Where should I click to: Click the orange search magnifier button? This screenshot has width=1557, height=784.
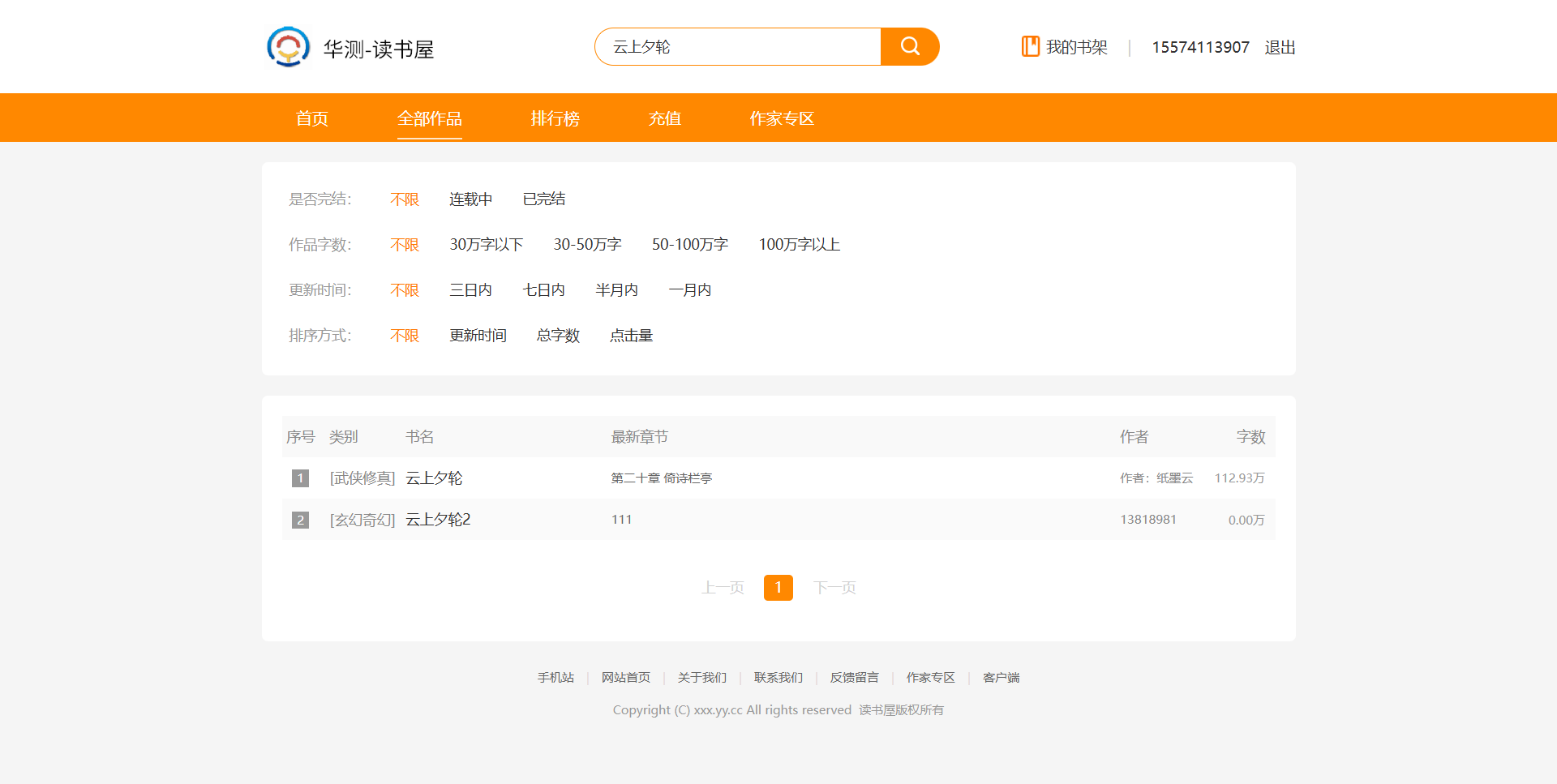click(x=910, y=47)
